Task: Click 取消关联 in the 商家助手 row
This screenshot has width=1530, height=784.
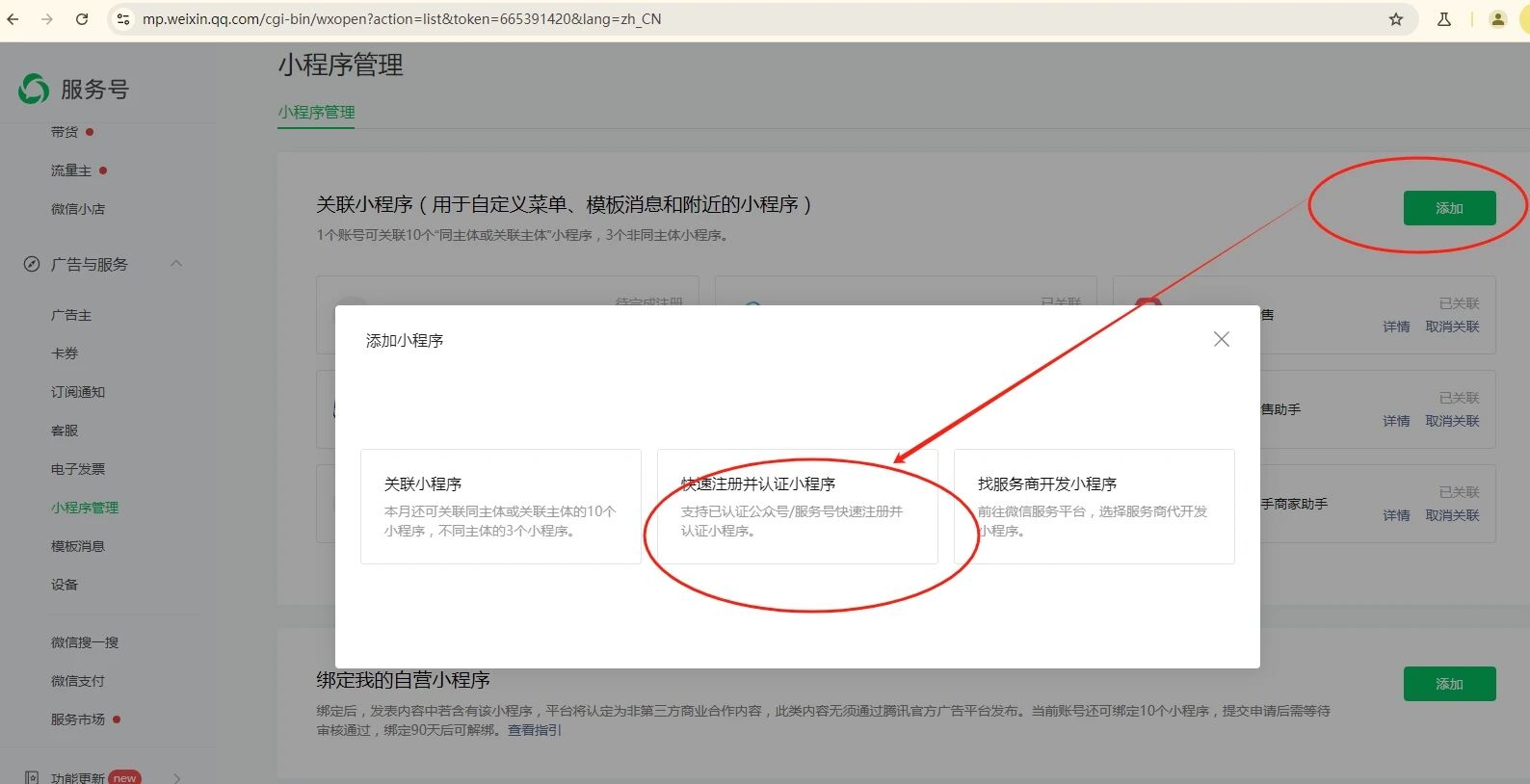Action: 1452,515
